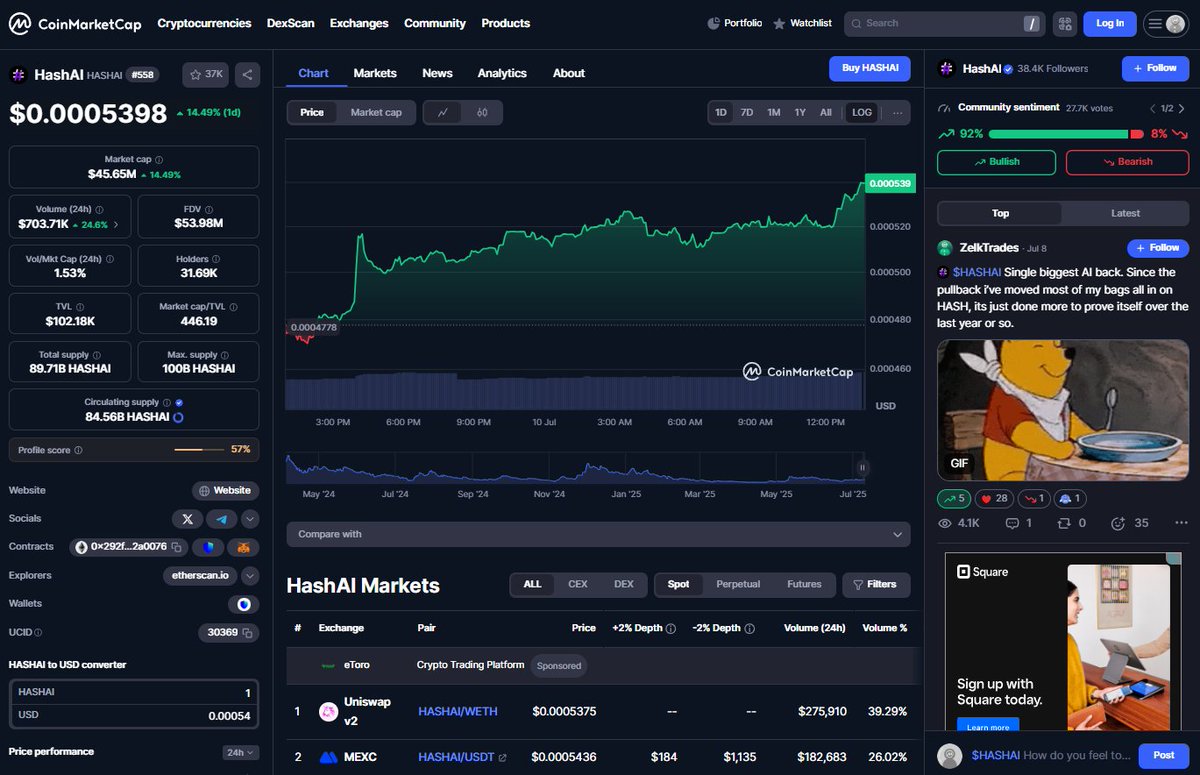This screenshot has width=1200, height=775.
Task: Add token to MetaMask via fox icon
Action: pos(243,548)
